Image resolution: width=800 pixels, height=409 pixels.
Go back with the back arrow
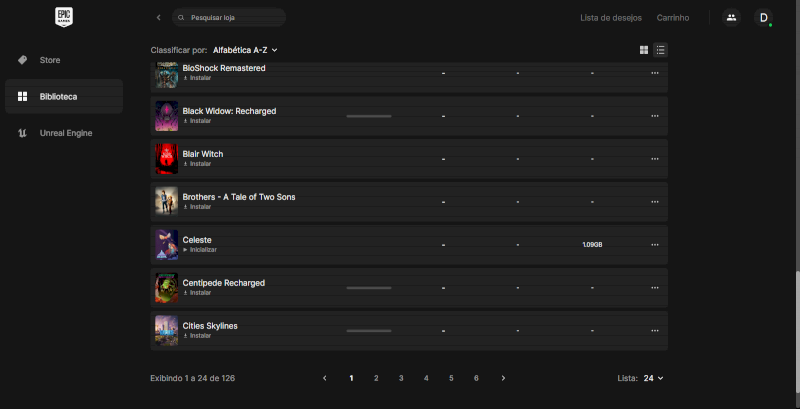tap(158, 18)
